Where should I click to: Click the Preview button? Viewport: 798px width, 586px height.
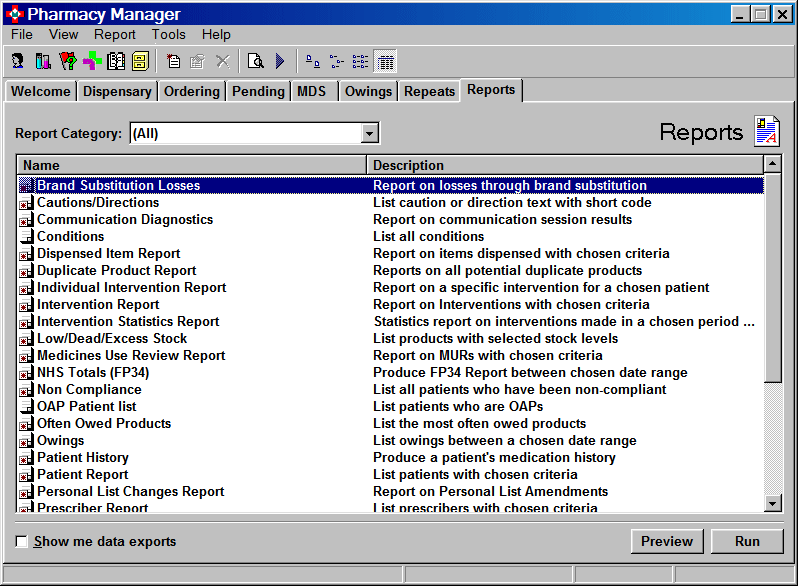(x=667, y=541)
